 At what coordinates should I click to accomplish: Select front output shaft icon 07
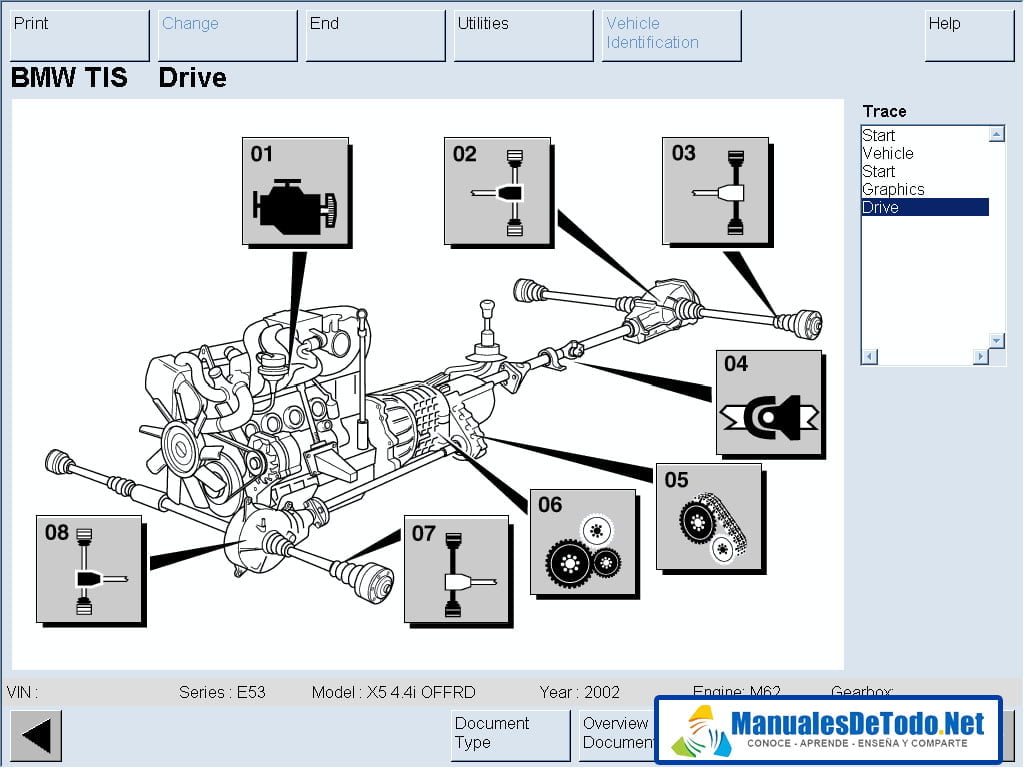tap(456, 569)
